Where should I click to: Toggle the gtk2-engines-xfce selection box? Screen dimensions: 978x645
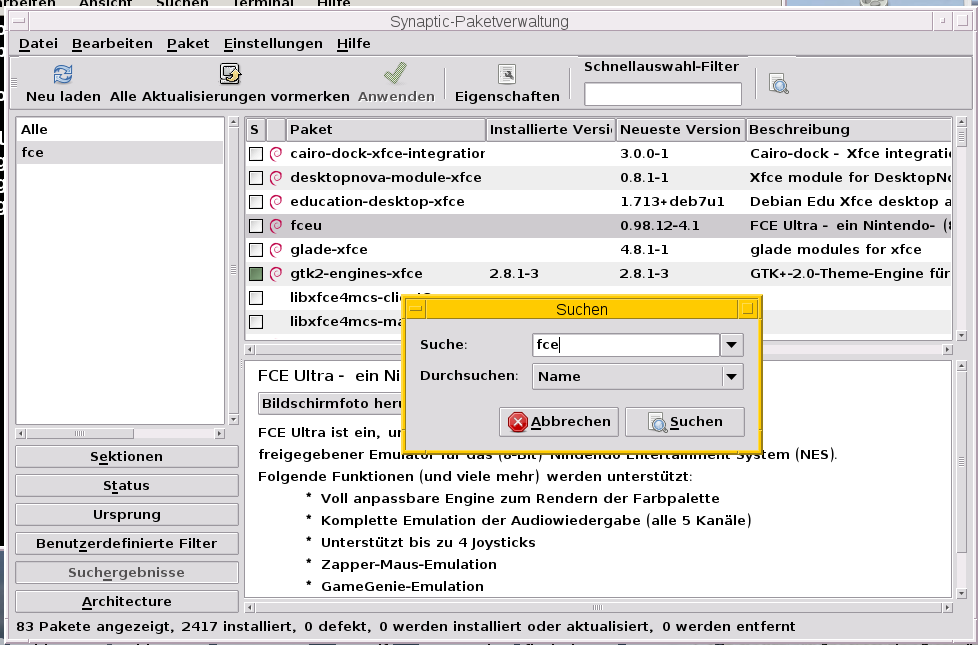255,273
